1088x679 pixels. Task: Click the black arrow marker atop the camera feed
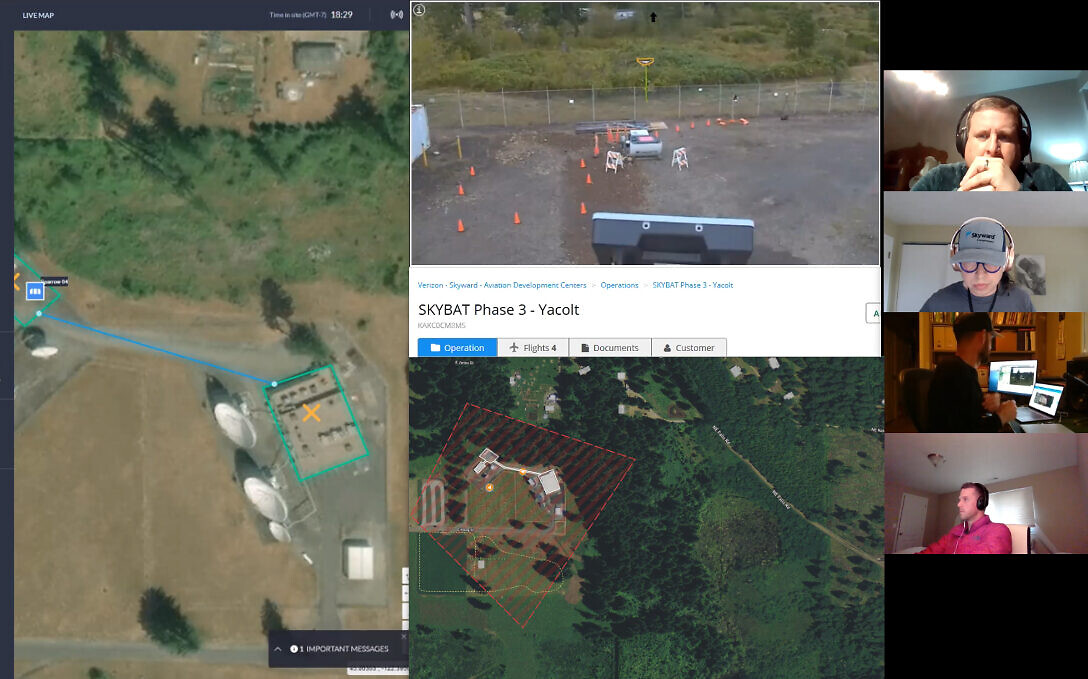653,17
